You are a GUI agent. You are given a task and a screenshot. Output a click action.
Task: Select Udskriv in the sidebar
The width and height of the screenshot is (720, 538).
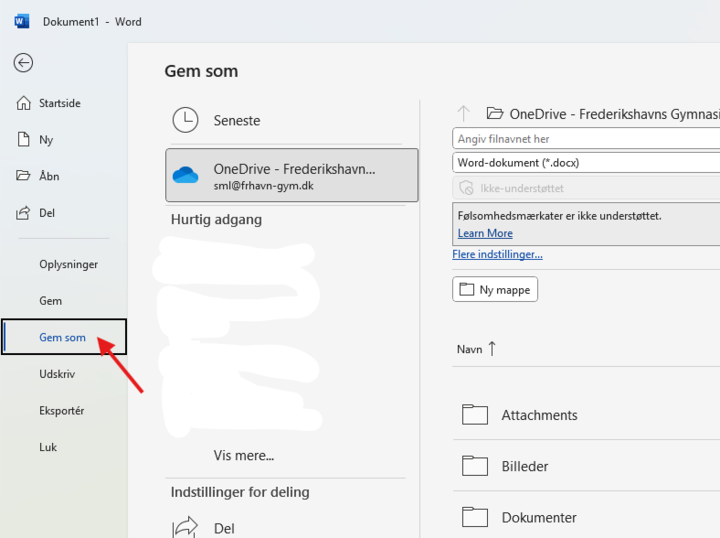pyautogui.click(x=57, y=374)
